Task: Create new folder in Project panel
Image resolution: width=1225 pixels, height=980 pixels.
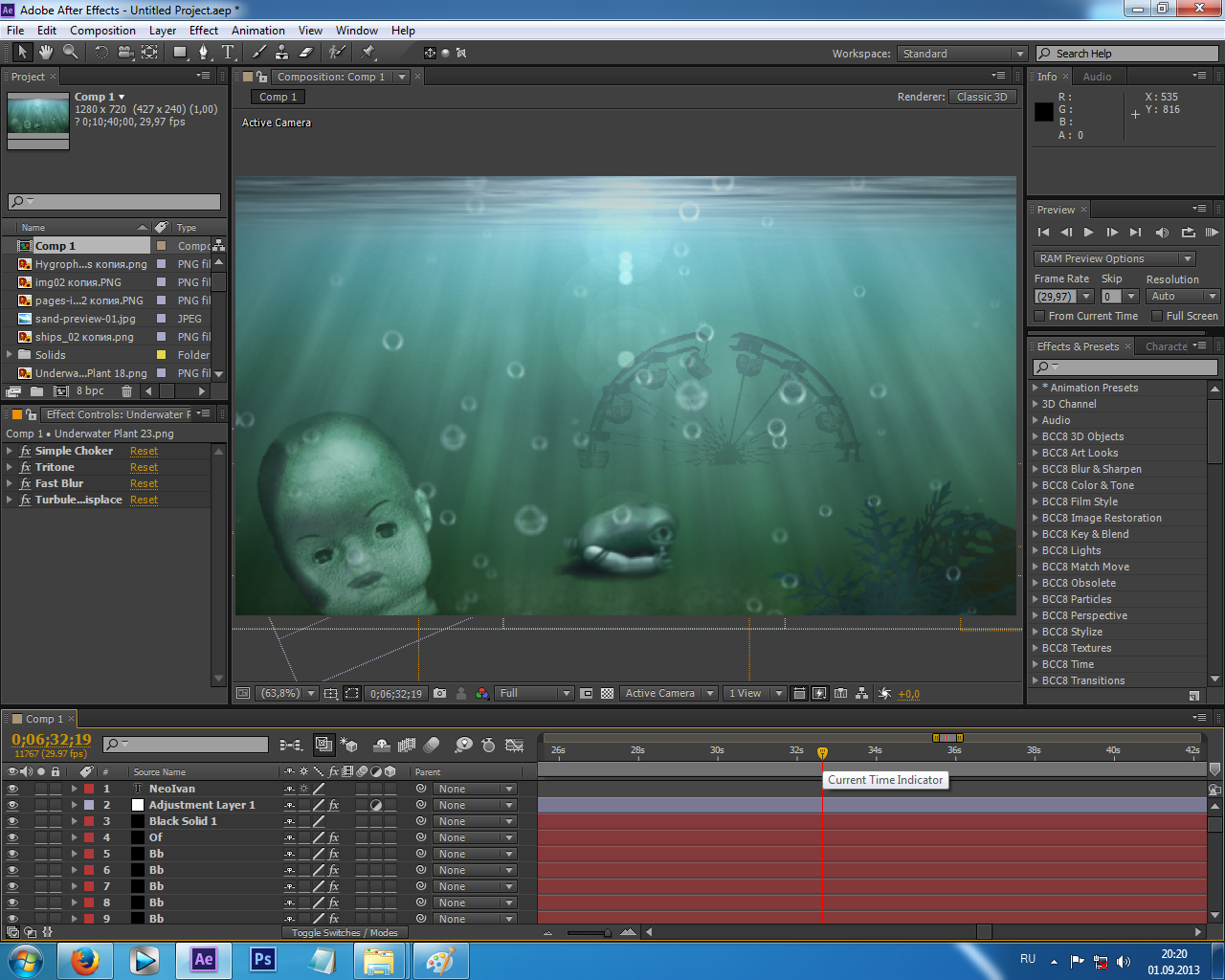Action: coord(36,390)
